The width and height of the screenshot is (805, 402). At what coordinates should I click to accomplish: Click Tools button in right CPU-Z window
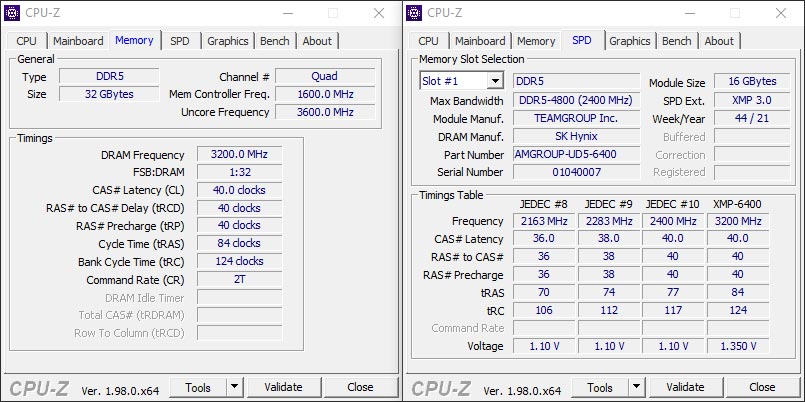click(x=600, y=387)
